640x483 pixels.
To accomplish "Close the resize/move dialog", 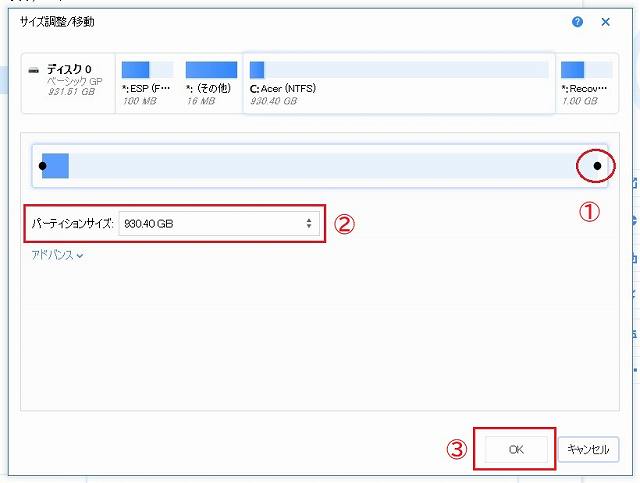I will [x=606, y=22].
